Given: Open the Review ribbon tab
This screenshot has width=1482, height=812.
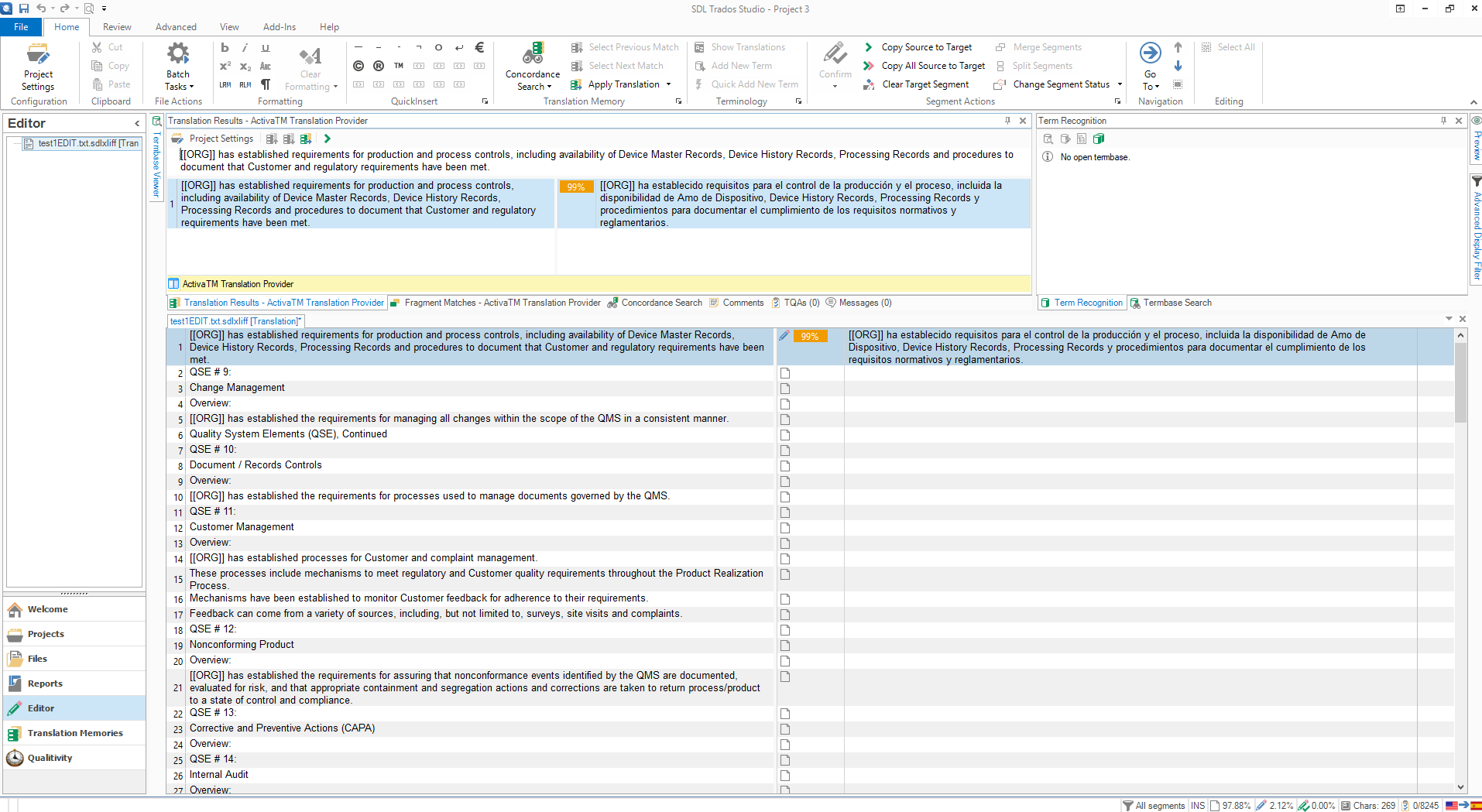Looking at the screenshot, I should (117, 27).
